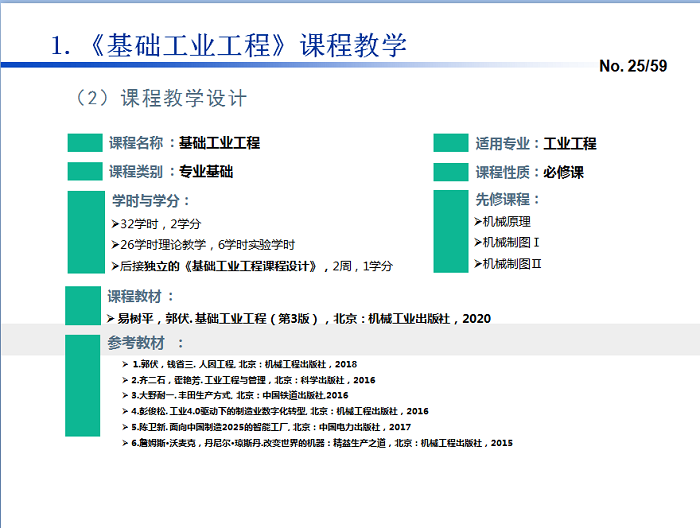Click the arrow bullet before 易树平 textbook entry
Viewport: 700px width, 528px height.
[x=110, y=319]
